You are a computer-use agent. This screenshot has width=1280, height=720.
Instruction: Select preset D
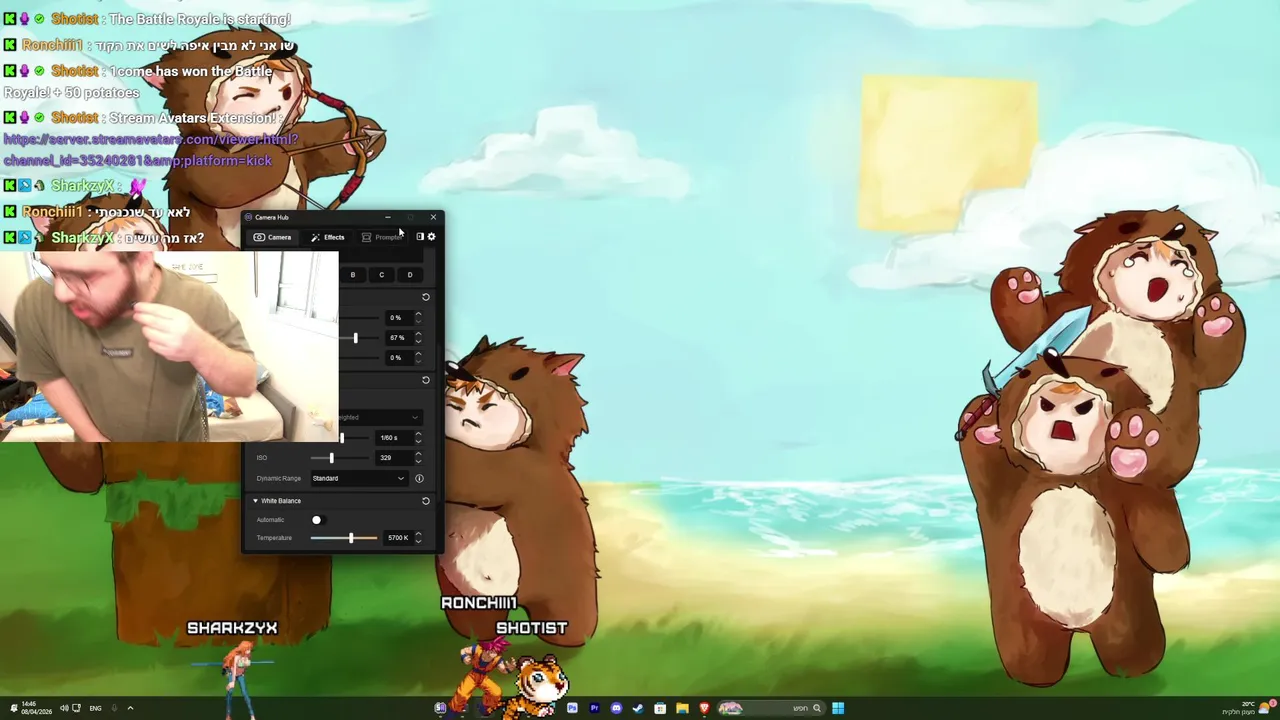410,275
